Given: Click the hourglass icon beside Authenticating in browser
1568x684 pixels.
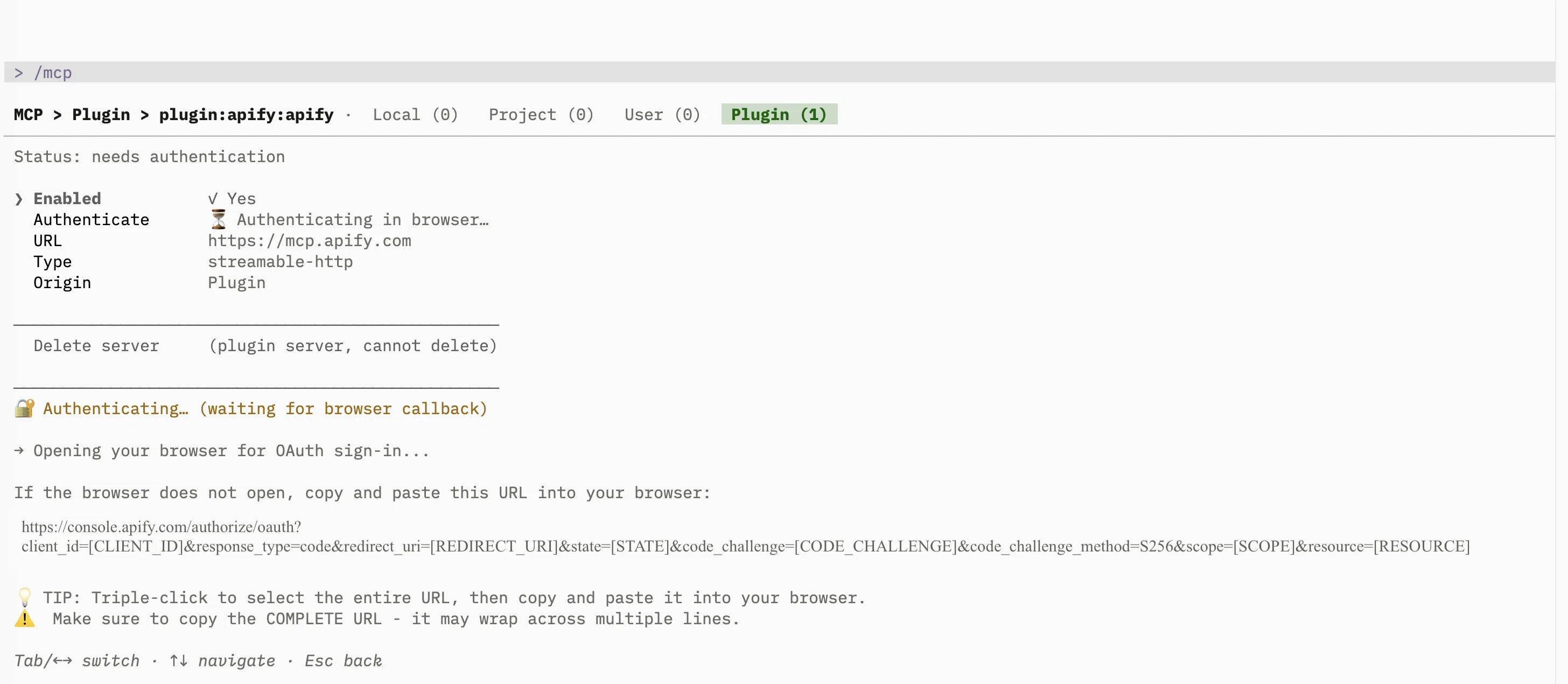Looking at the screenshot, I should [x=218, y=219].
